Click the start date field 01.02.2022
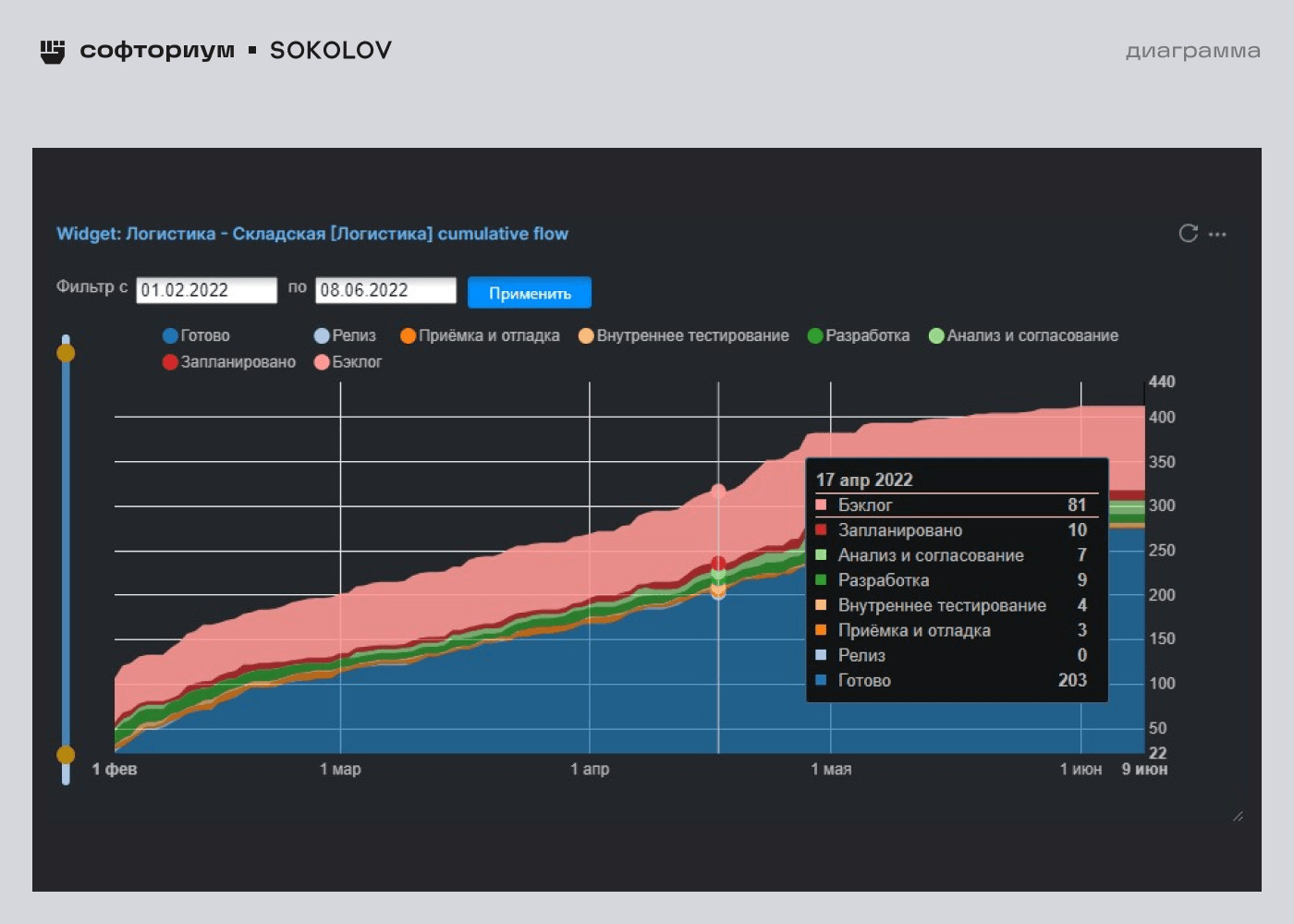 coord(206,290)
